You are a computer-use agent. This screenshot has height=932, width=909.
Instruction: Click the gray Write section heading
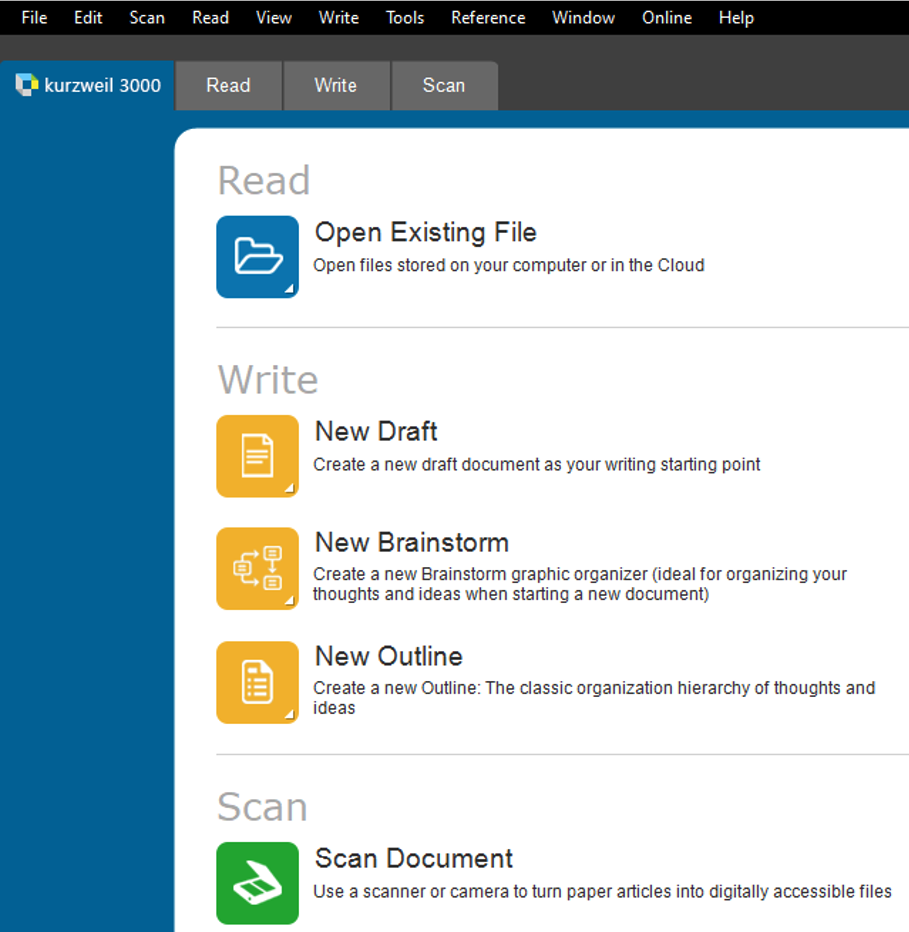[x=268, y=379]
